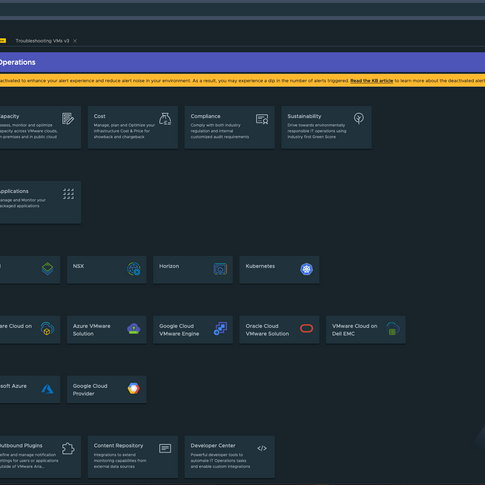Viewport: 485px width, 485px height.
Task: Click the Capacity card icon
Action: [68, 119]
